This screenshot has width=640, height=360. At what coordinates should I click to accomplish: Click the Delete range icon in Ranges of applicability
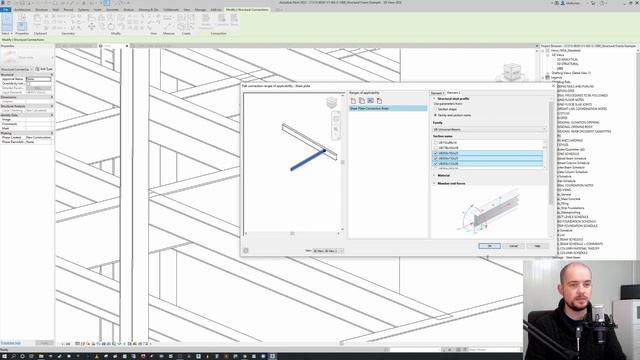pos(379,101)
